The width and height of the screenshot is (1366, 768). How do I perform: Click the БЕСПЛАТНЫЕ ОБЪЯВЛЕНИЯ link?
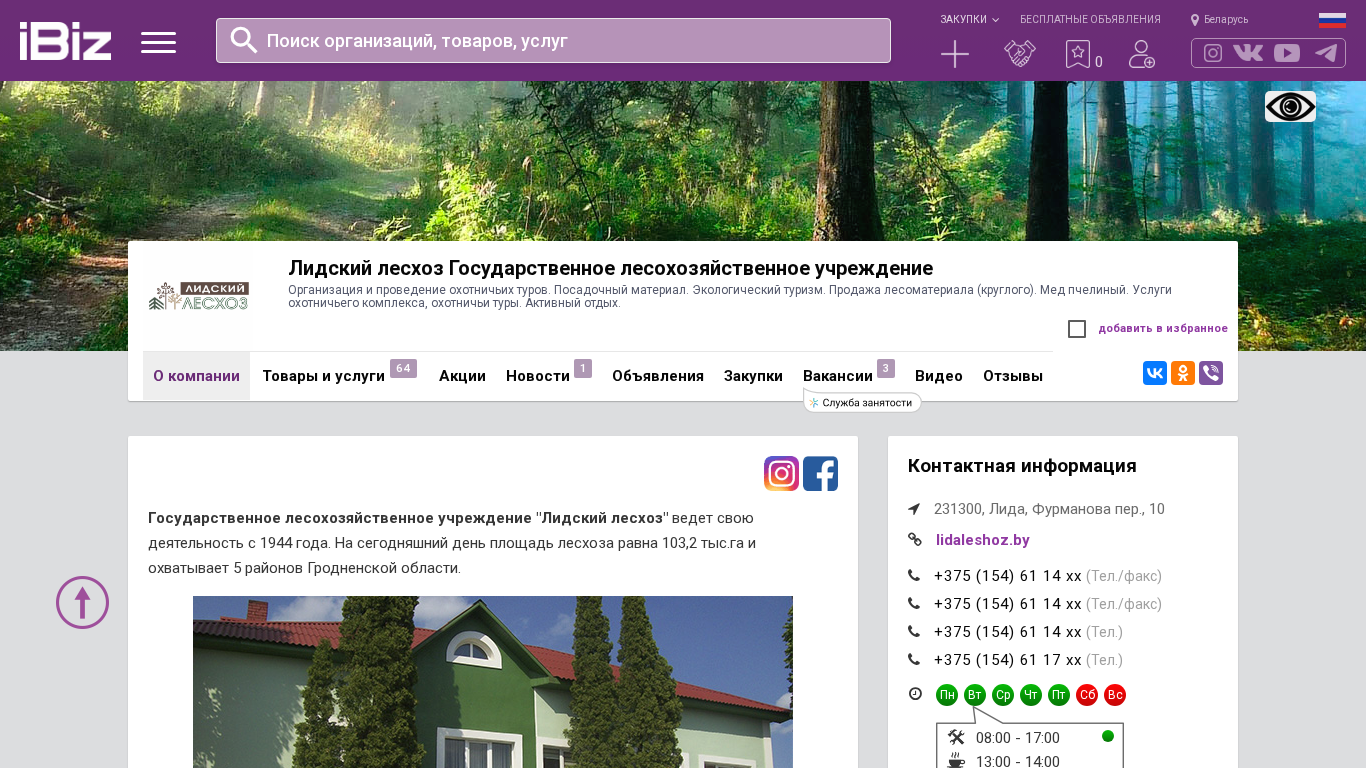[x=1090, y=20]
